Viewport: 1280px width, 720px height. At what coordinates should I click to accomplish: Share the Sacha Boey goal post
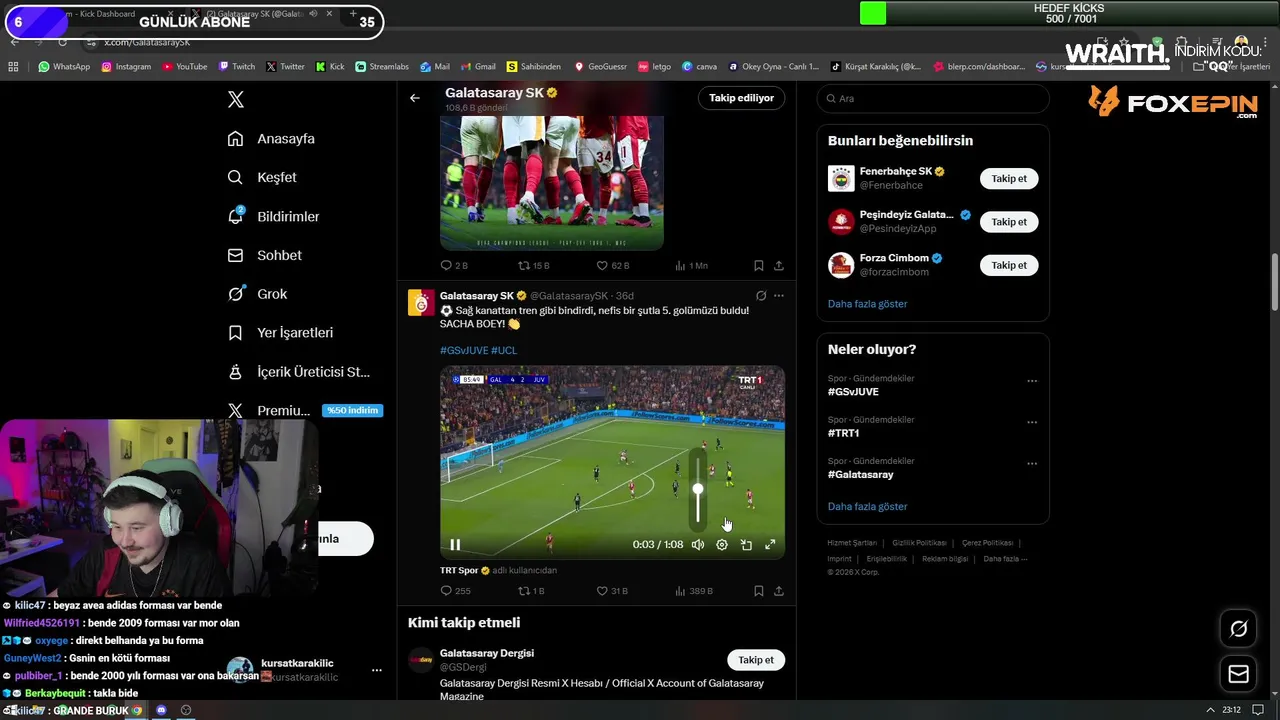pos(779,591)
